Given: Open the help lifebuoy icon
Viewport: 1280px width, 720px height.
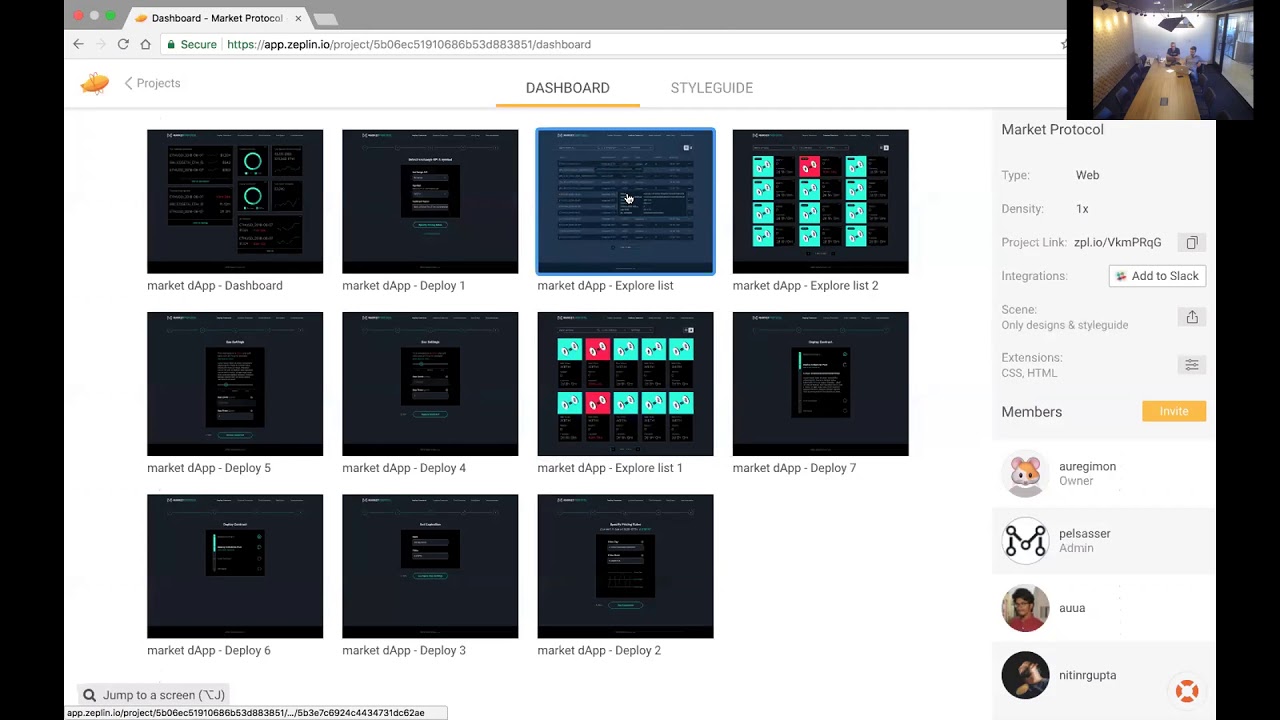Looking at the screenshot, I should coord(1187,691).
